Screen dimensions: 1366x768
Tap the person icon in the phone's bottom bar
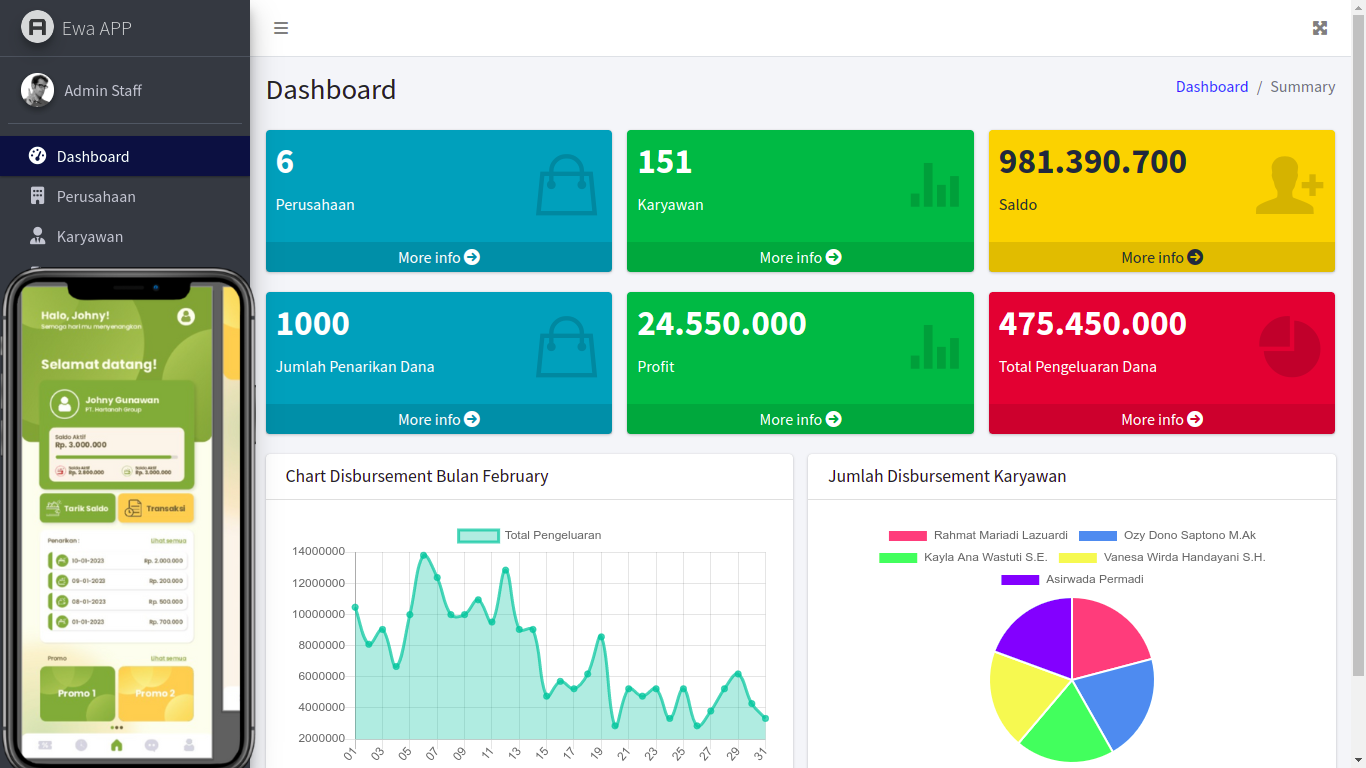[x=188, y=745]
